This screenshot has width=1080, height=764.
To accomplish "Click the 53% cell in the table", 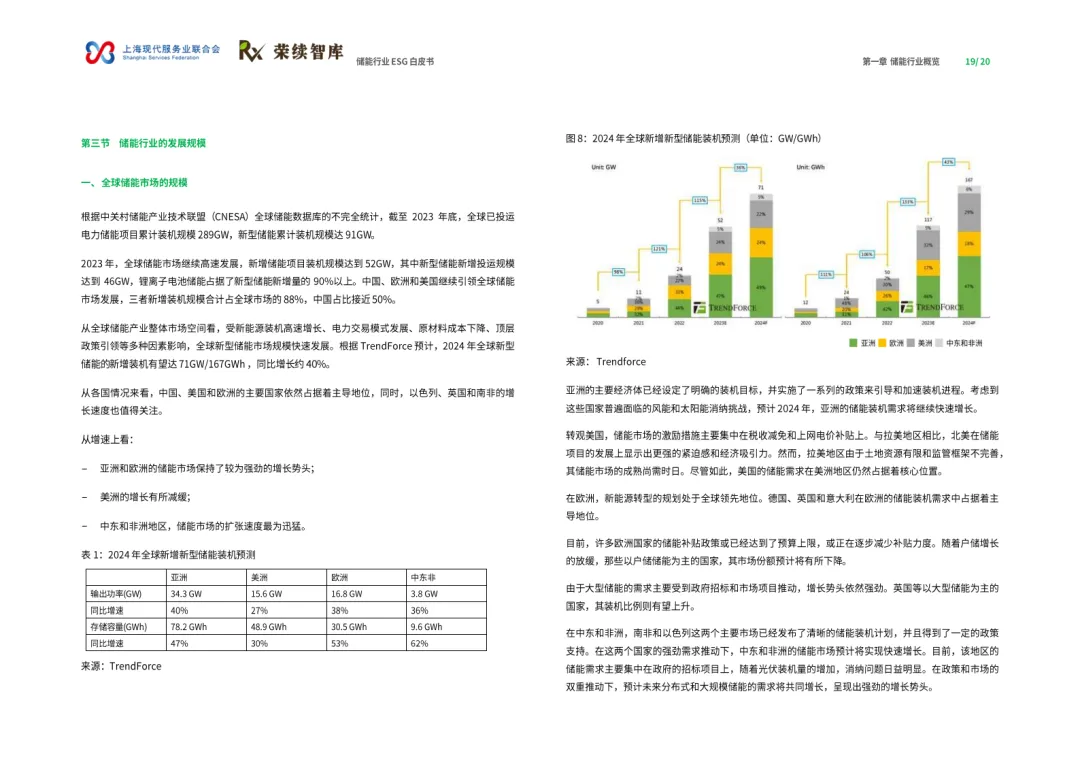I will [x=339, y=643].
